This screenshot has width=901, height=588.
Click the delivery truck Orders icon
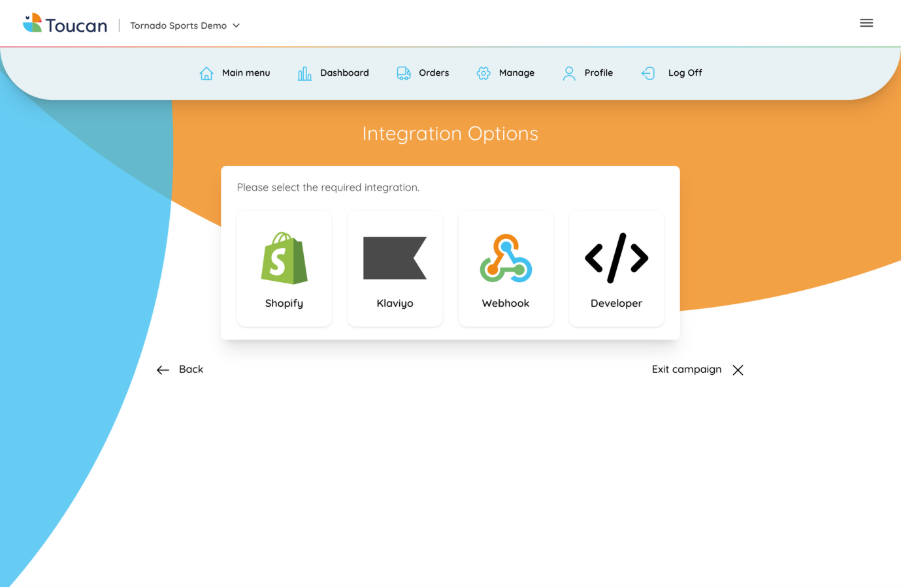403,73
